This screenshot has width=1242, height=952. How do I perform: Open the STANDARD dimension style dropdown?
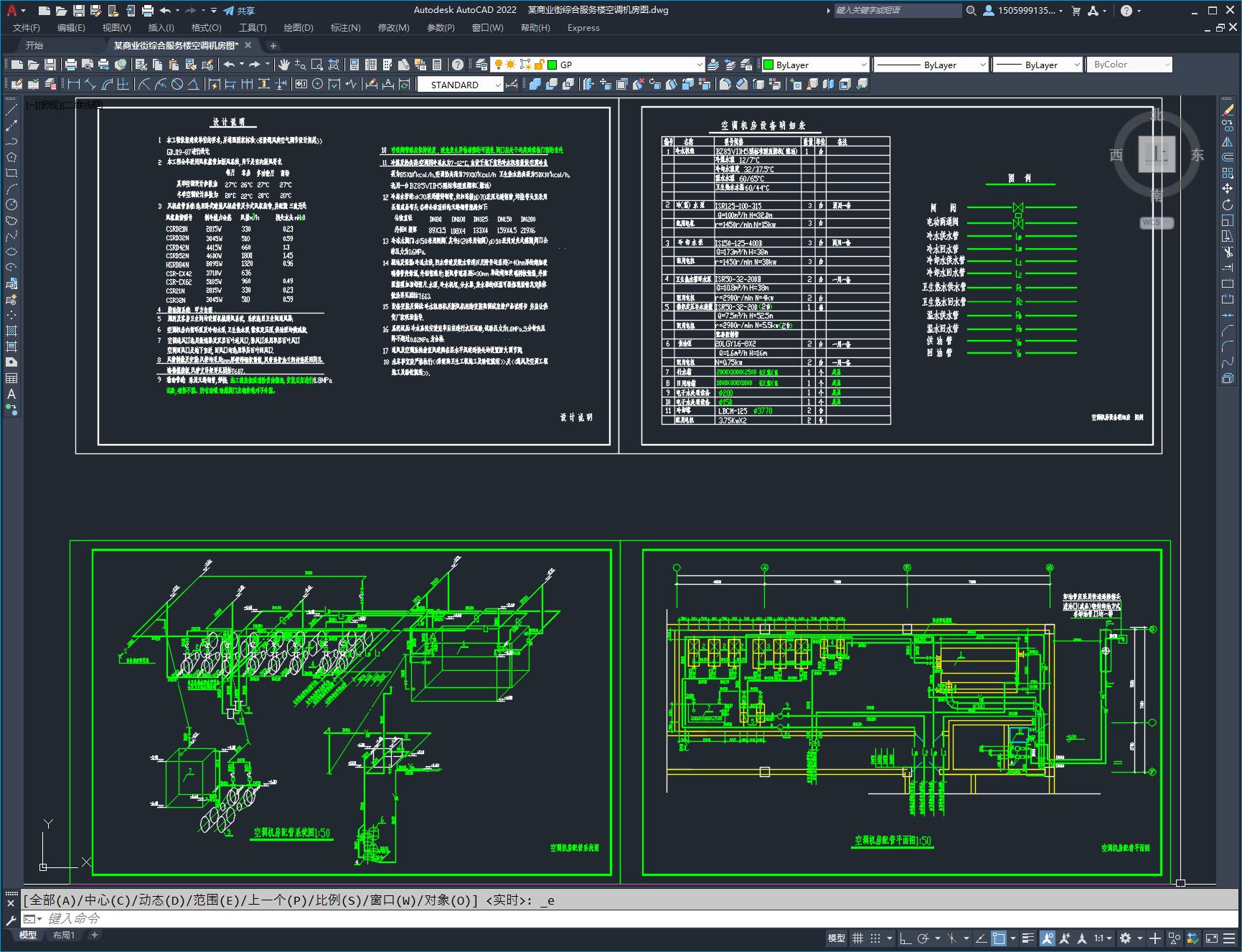point(498,85)
